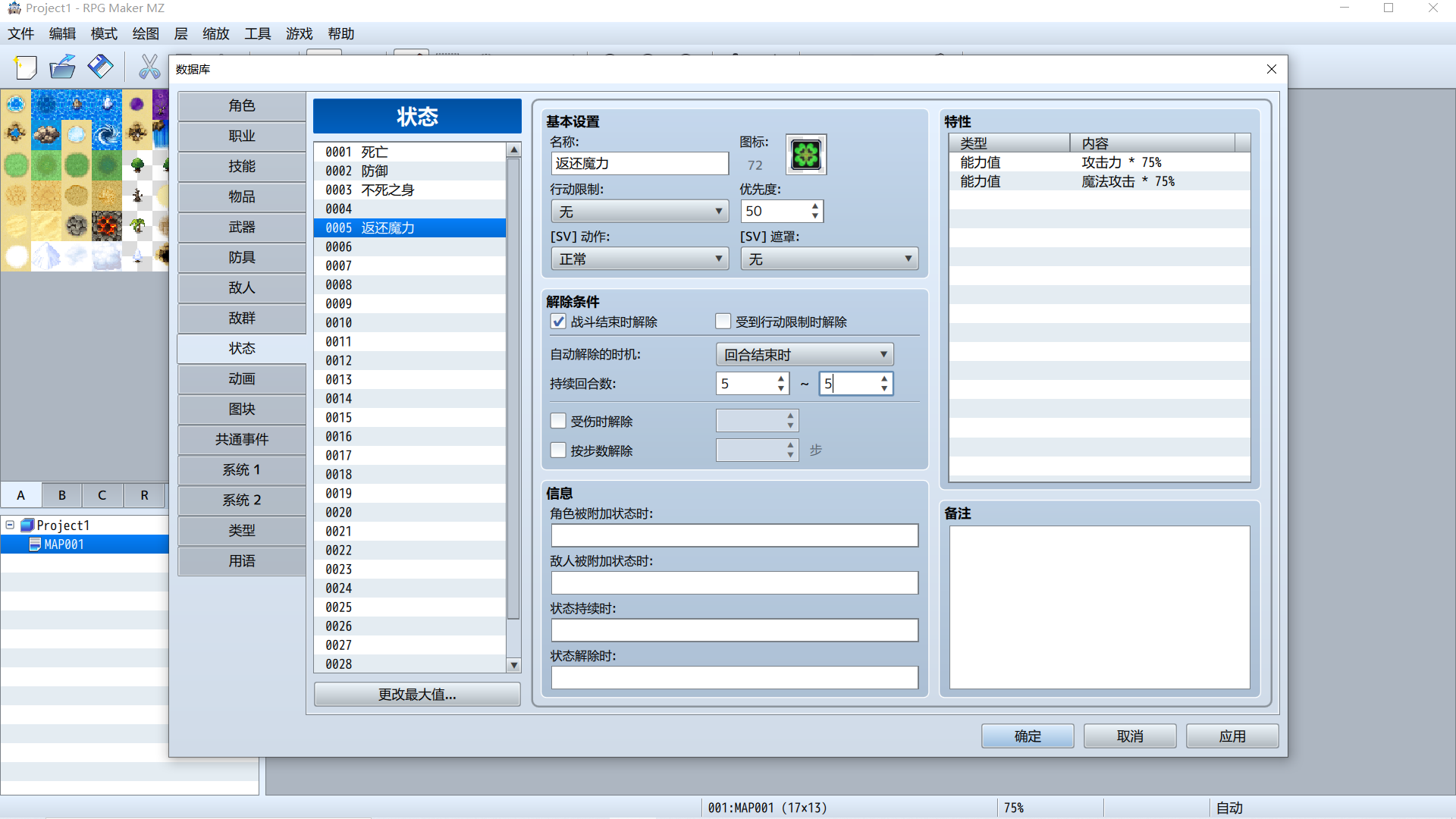Click the 应用 button
Screen dimensions: 1456x819
[x=1232, y=736]
